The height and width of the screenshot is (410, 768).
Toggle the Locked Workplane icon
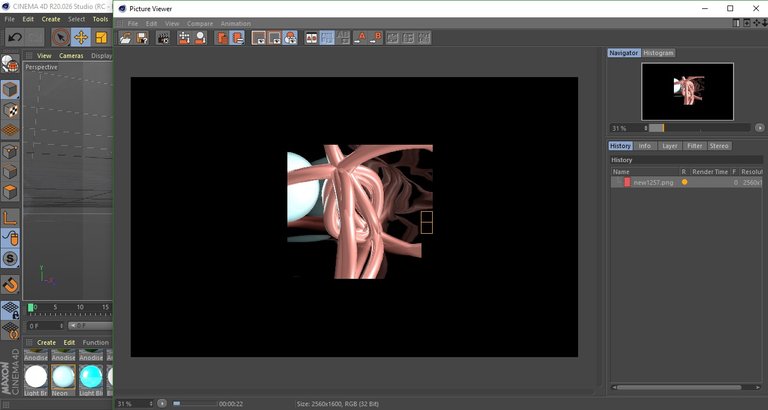point(10,310)
